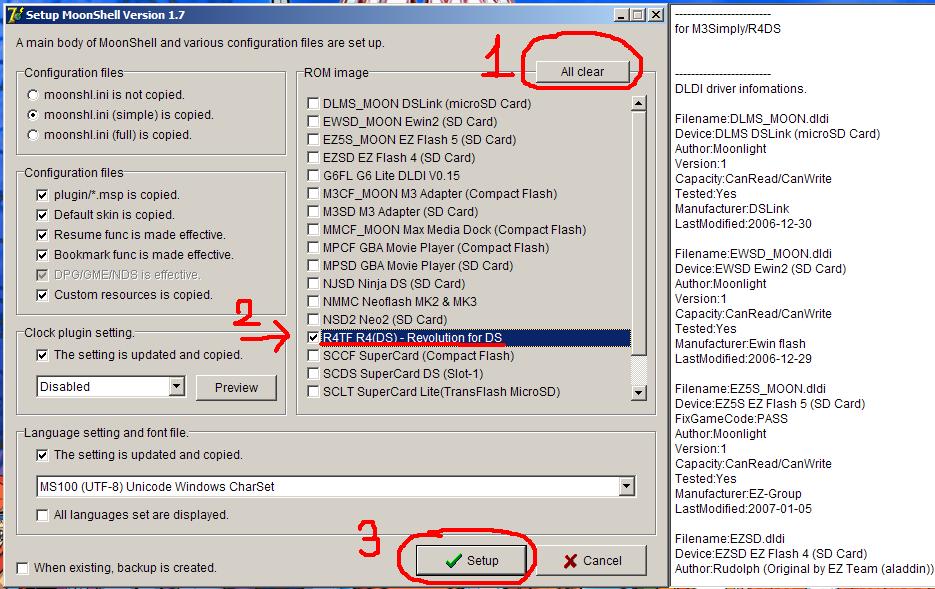Toggle 'Resume func is made effective' checkbox
935x589 pixels.
[x=42, y=235]
